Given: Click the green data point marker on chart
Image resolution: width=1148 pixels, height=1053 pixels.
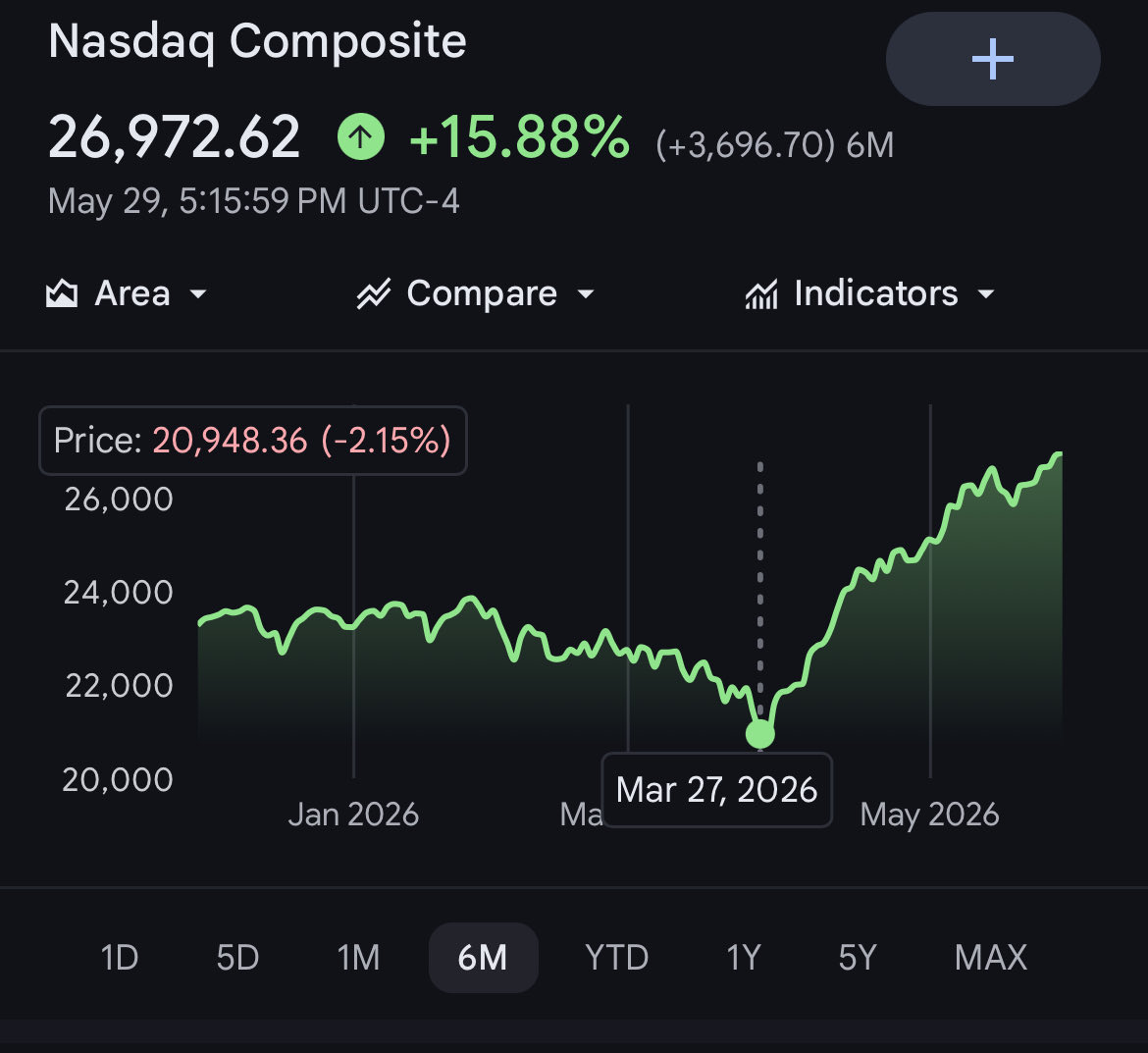Looking at the screenshot, I should point(760,734).
